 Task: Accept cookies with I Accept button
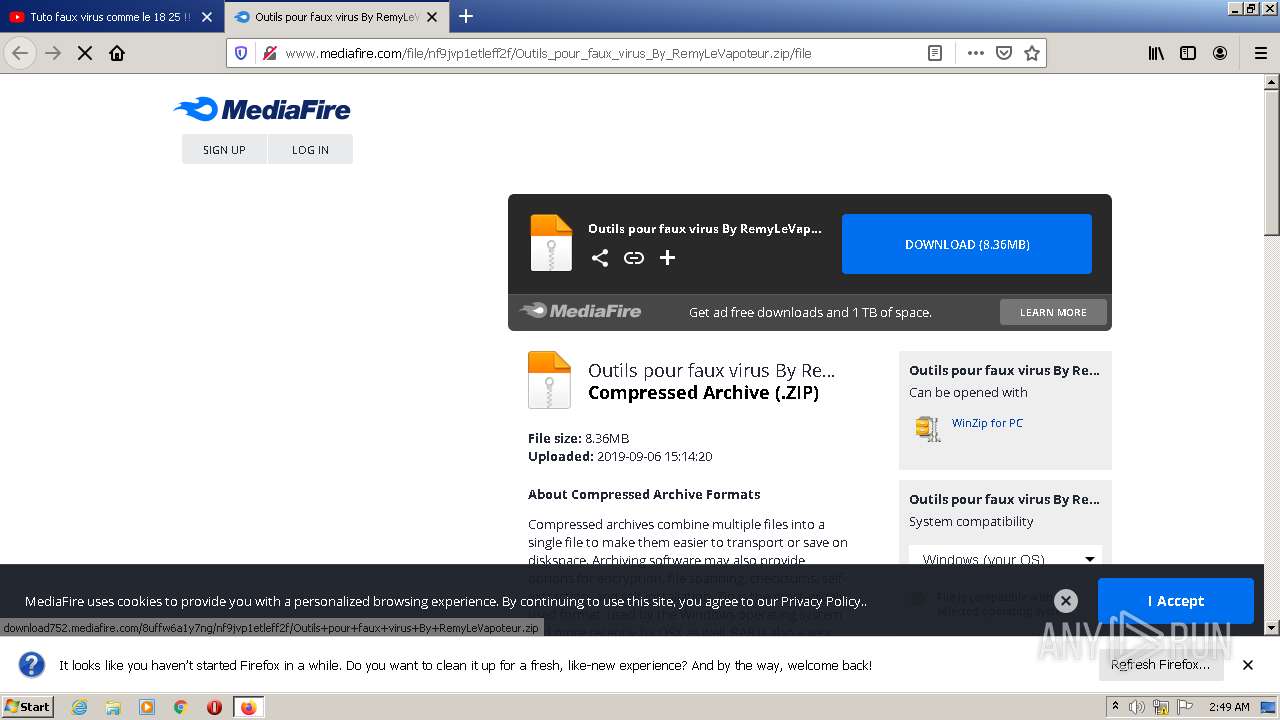pyautogui.click(x=1176, y=601)
